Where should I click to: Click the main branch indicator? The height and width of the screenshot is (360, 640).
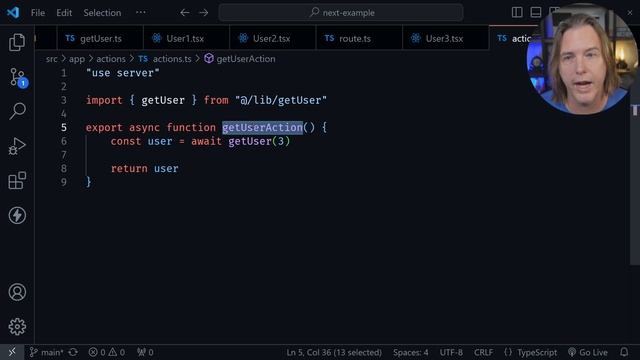tap(47, 352)
